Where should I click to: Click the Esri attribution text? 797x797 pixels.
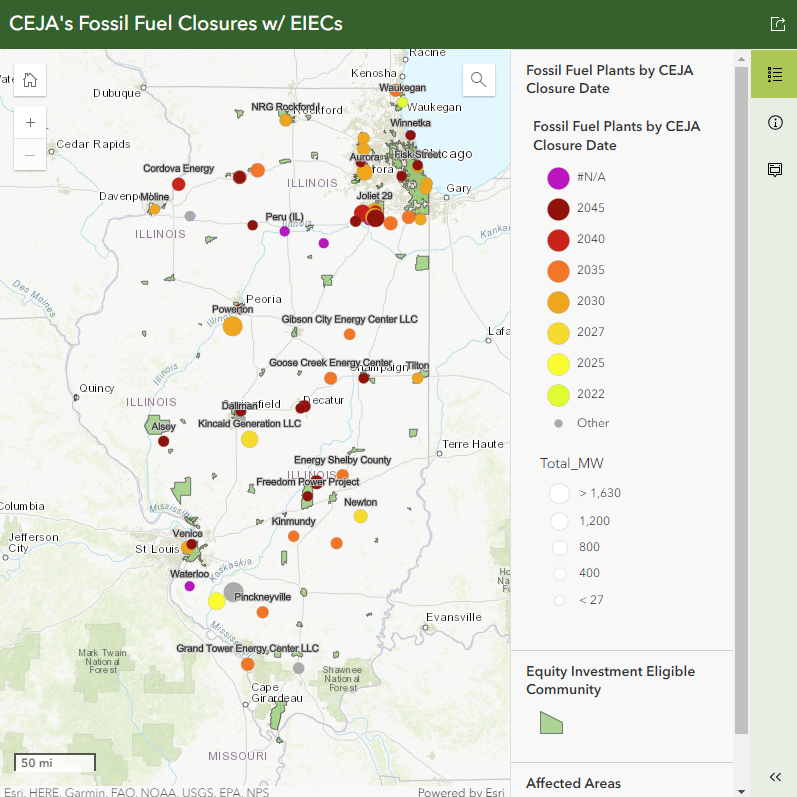point(137,791)
